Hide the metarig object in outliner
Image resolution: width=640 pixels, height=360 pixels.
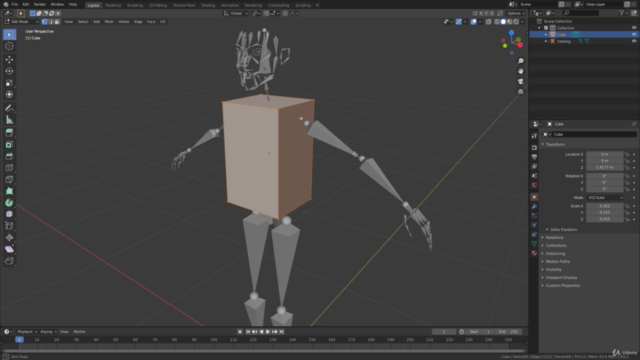point(634,41)
